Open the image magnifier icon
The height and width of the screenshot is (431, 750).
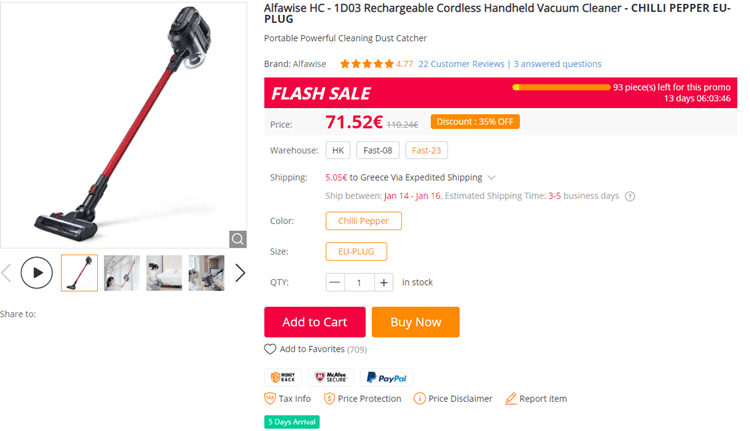click(x=238, y=239)
